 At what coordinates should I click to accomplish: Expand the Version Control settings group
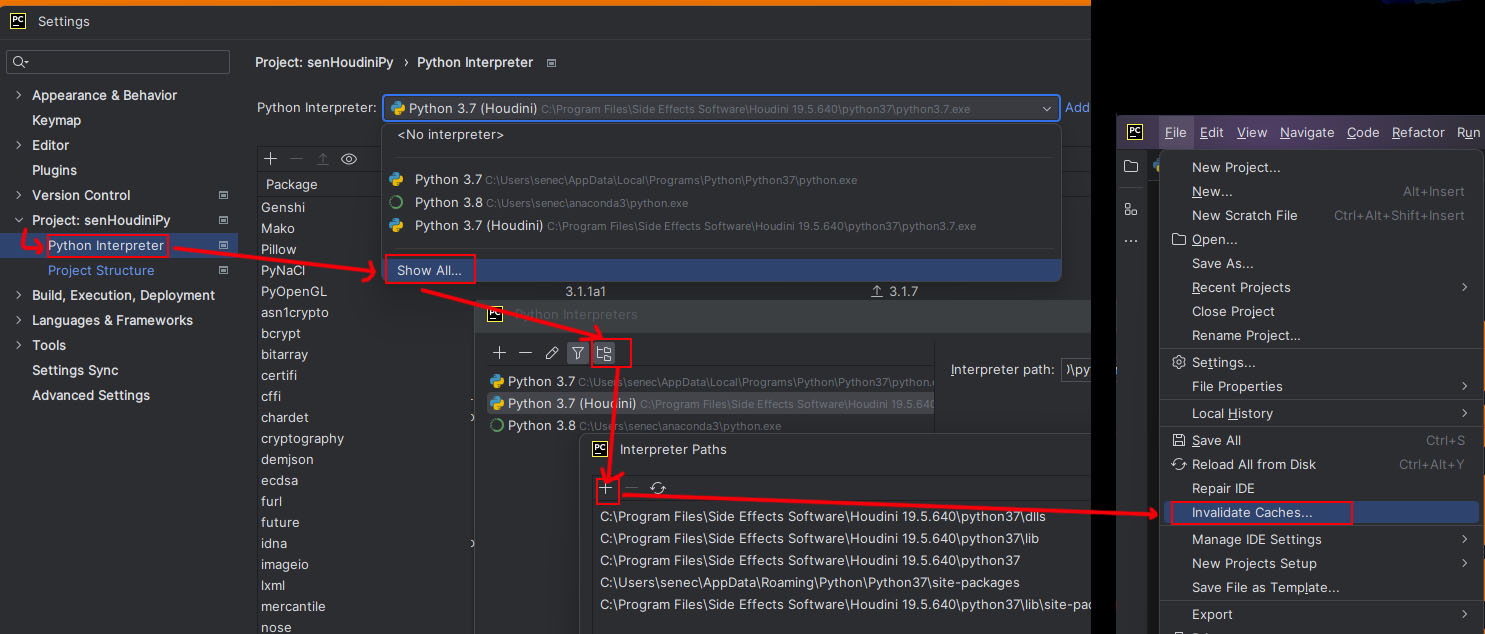click(19, 195)
